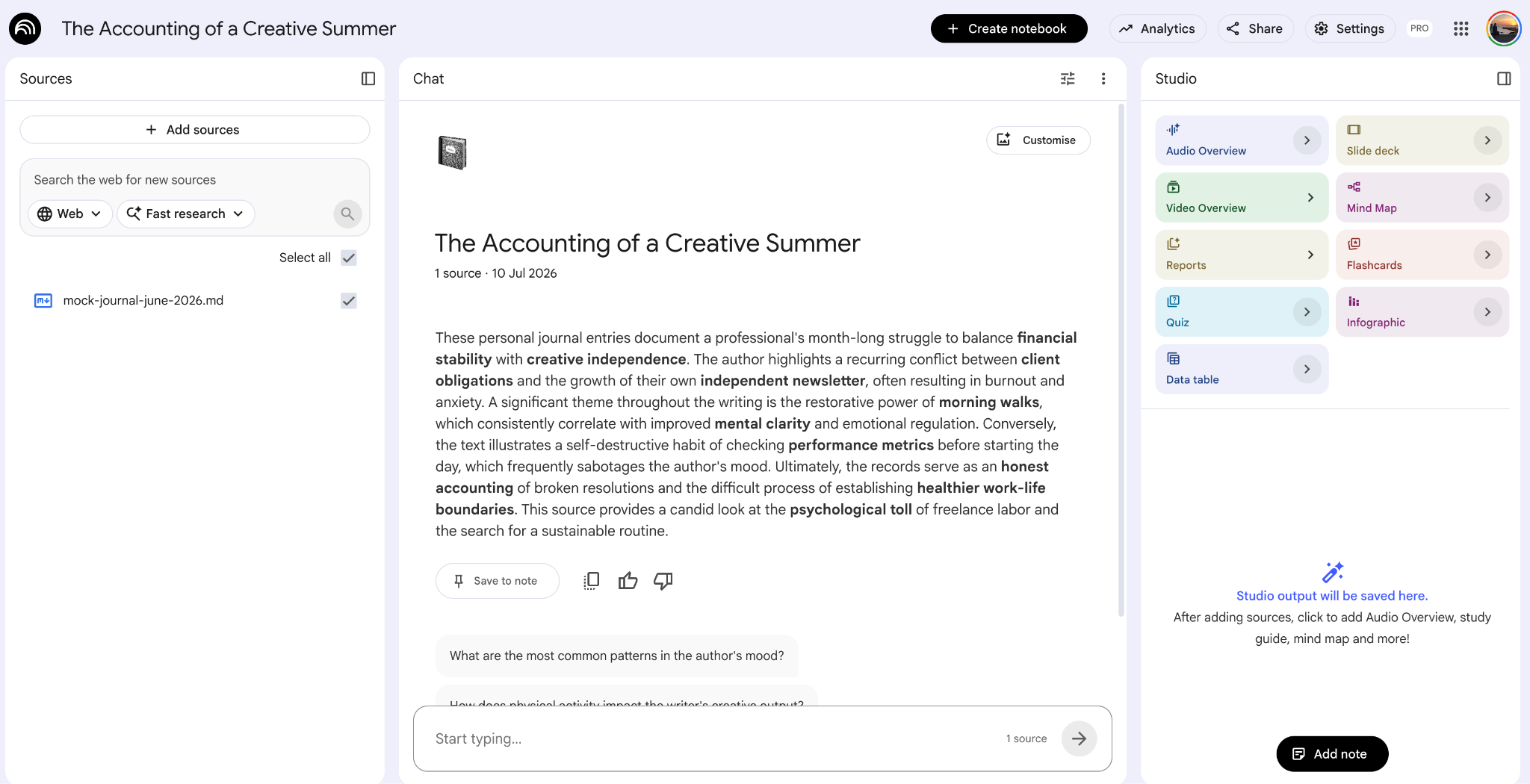
Task: Expand Audio Overview options chevron
Action: click(x=1307, y=140)
